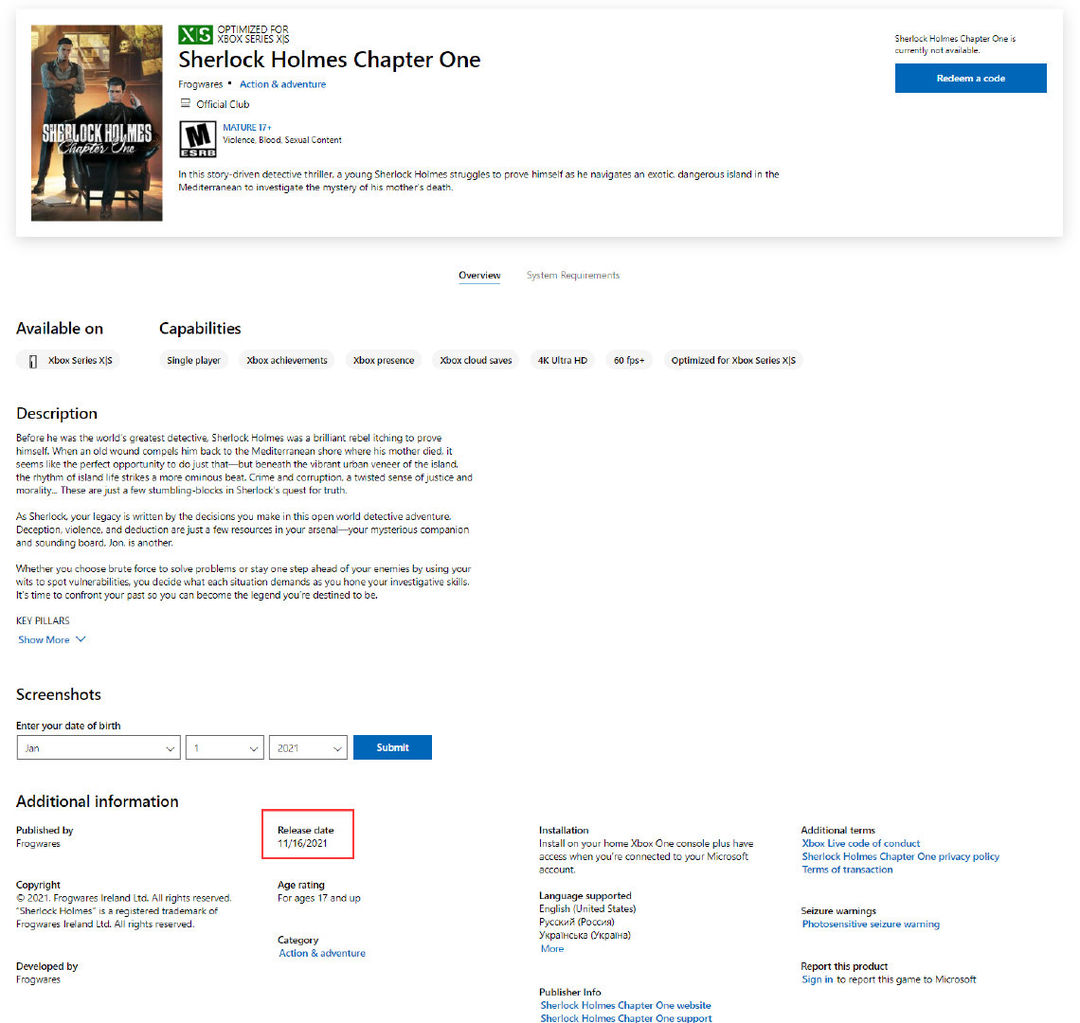Switch to the System Requirements tab

point(573,275)
